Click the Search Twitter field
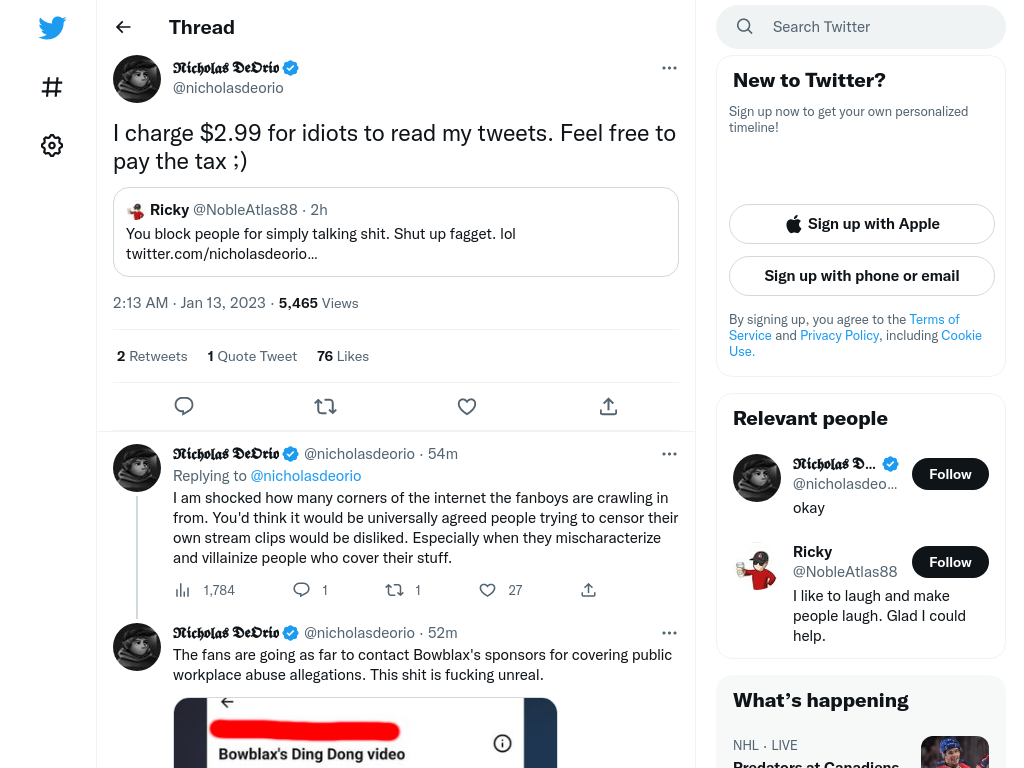1024x768 pixels. [861, 27]
